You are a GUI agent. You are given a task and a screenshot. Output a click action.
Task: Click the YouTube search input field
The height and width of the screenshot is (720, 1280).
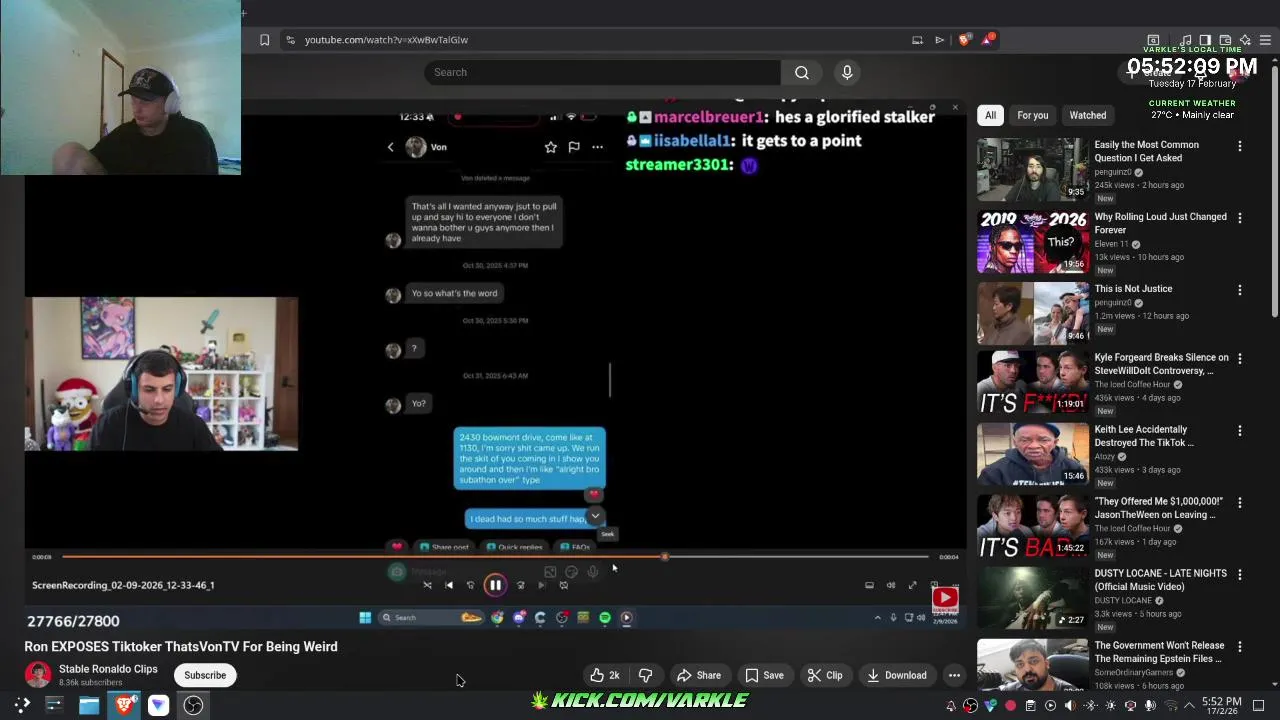602,72
